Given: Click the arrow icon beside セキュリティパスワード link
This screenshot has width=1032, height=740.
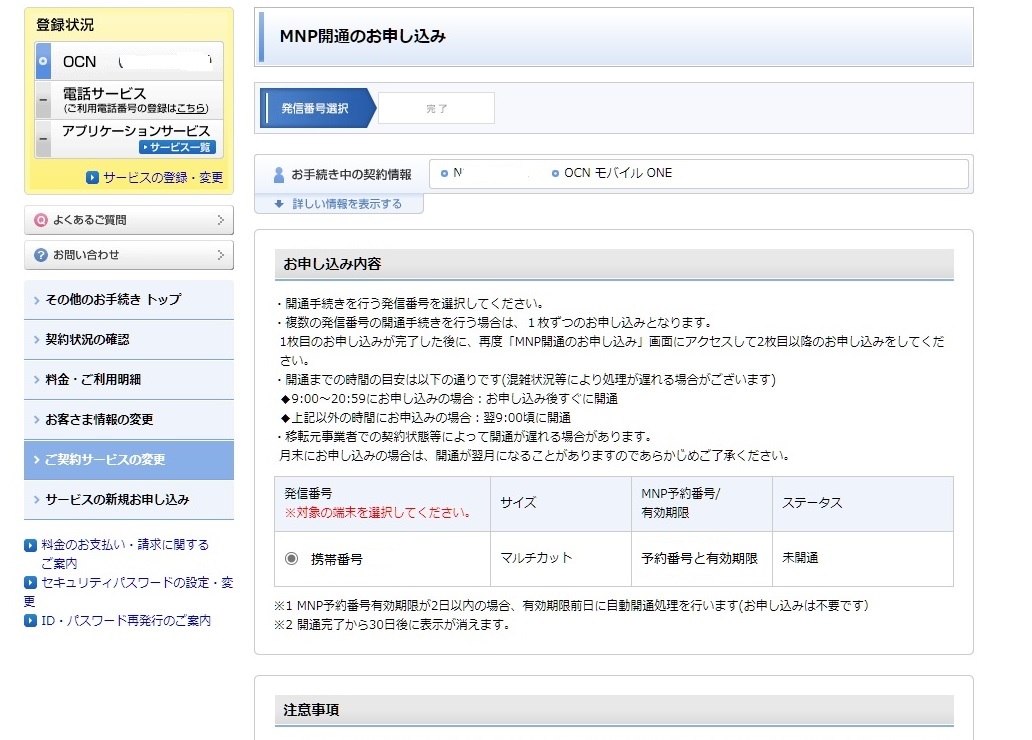Looking at the screenshot, I should coord(30,583).
